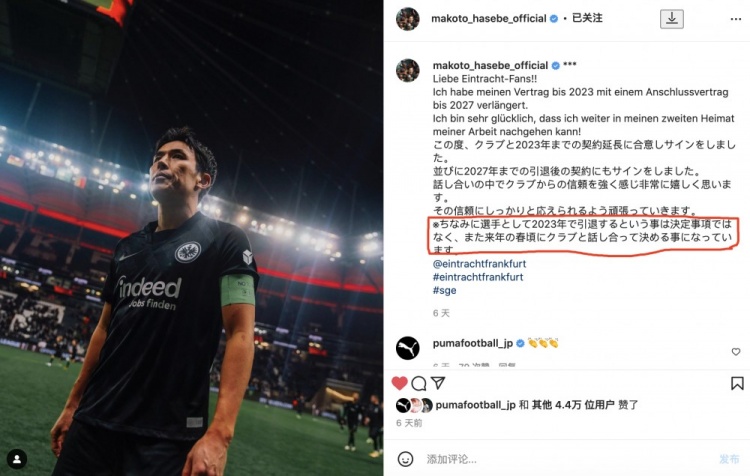Click the blue 发布 post button
The image size is (750, 476).
[729, 459]
